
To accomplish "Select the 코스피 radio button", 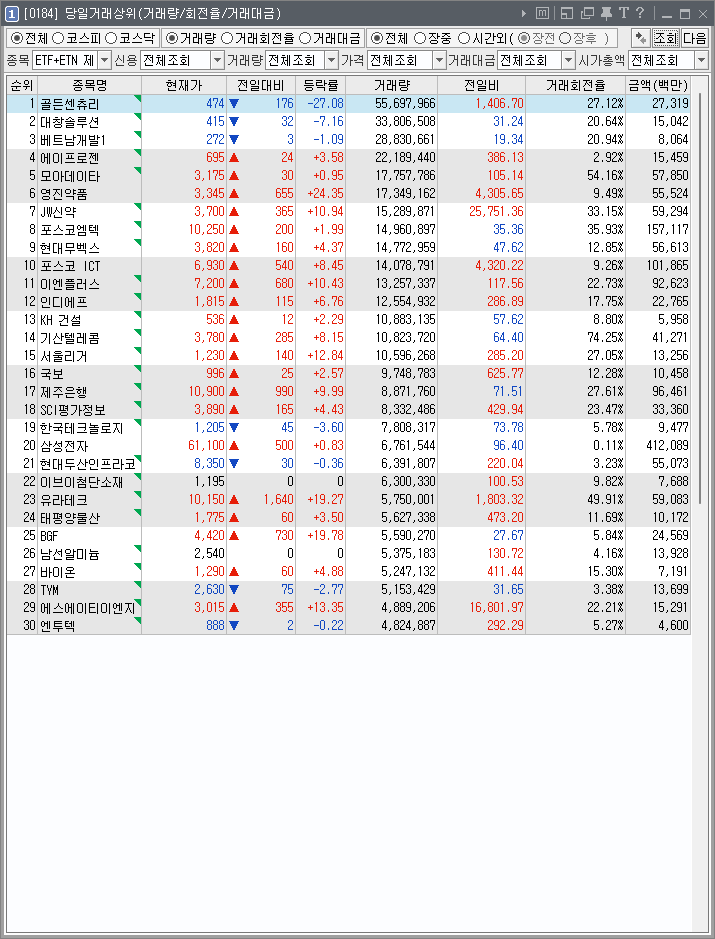I will [x=58, y=38].
